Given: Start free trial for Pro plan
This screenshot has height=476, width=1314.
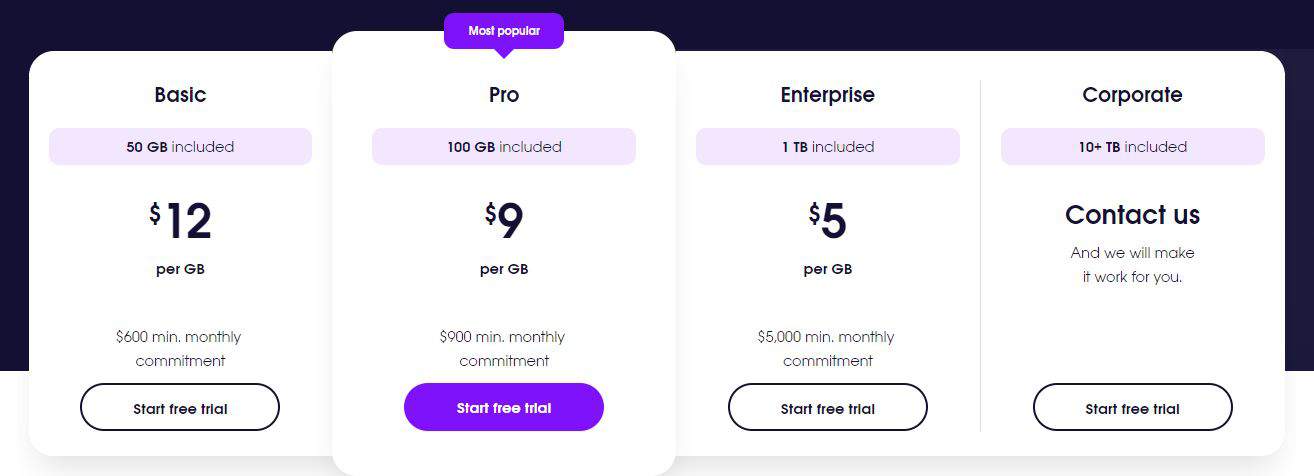Looking at the screenshot, I should [504, 407].
